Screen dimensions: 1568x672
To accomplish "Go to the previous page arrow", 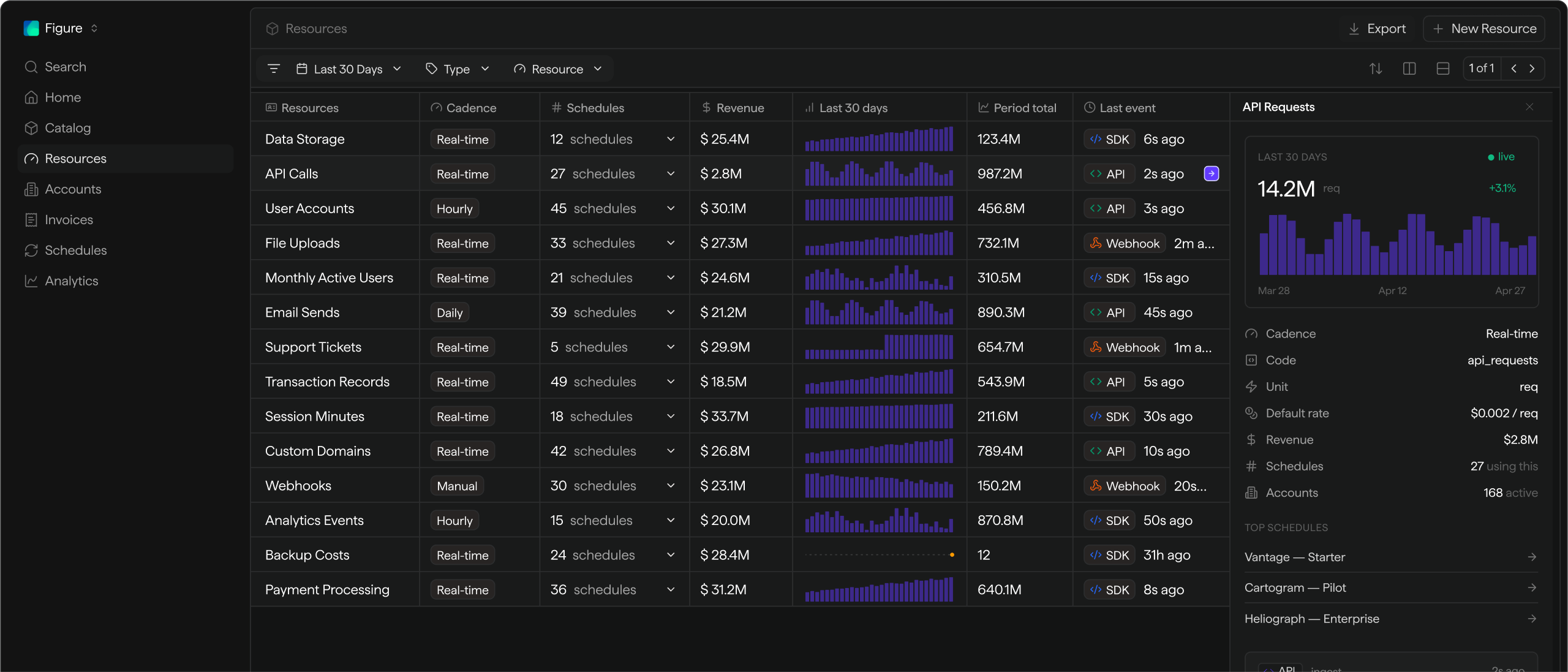I will (1514, 69).
